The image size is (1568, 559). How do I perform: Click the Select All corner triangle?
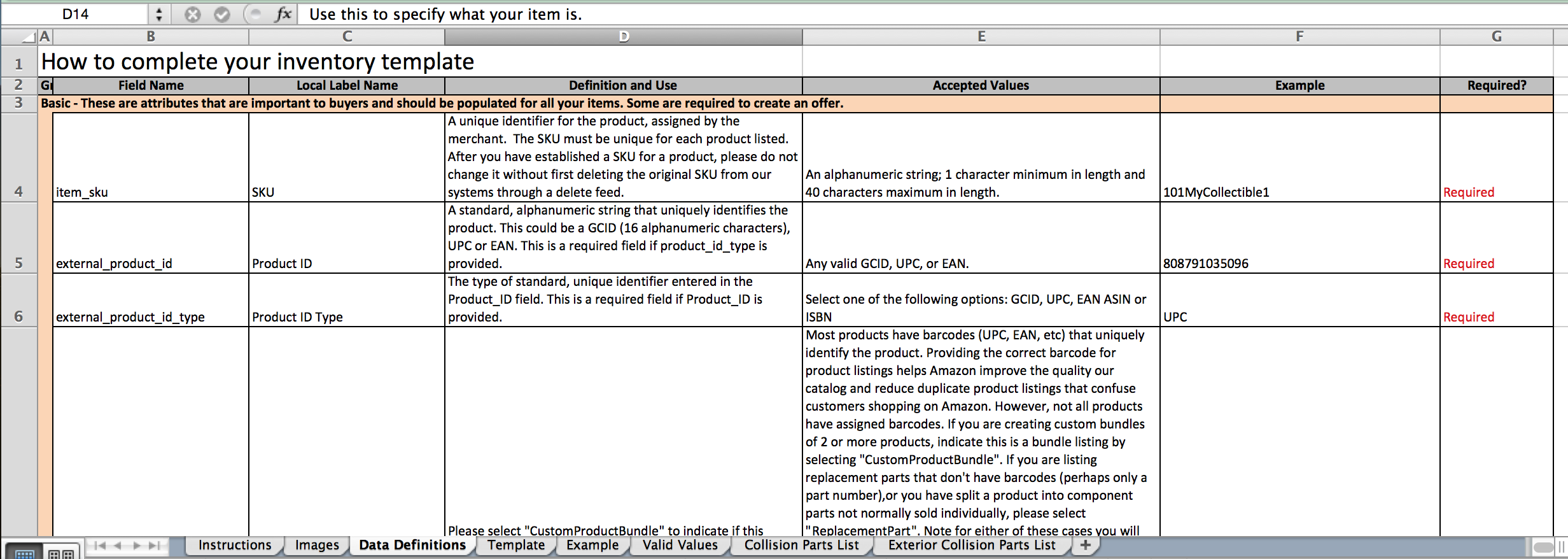(x=28, y=37)
